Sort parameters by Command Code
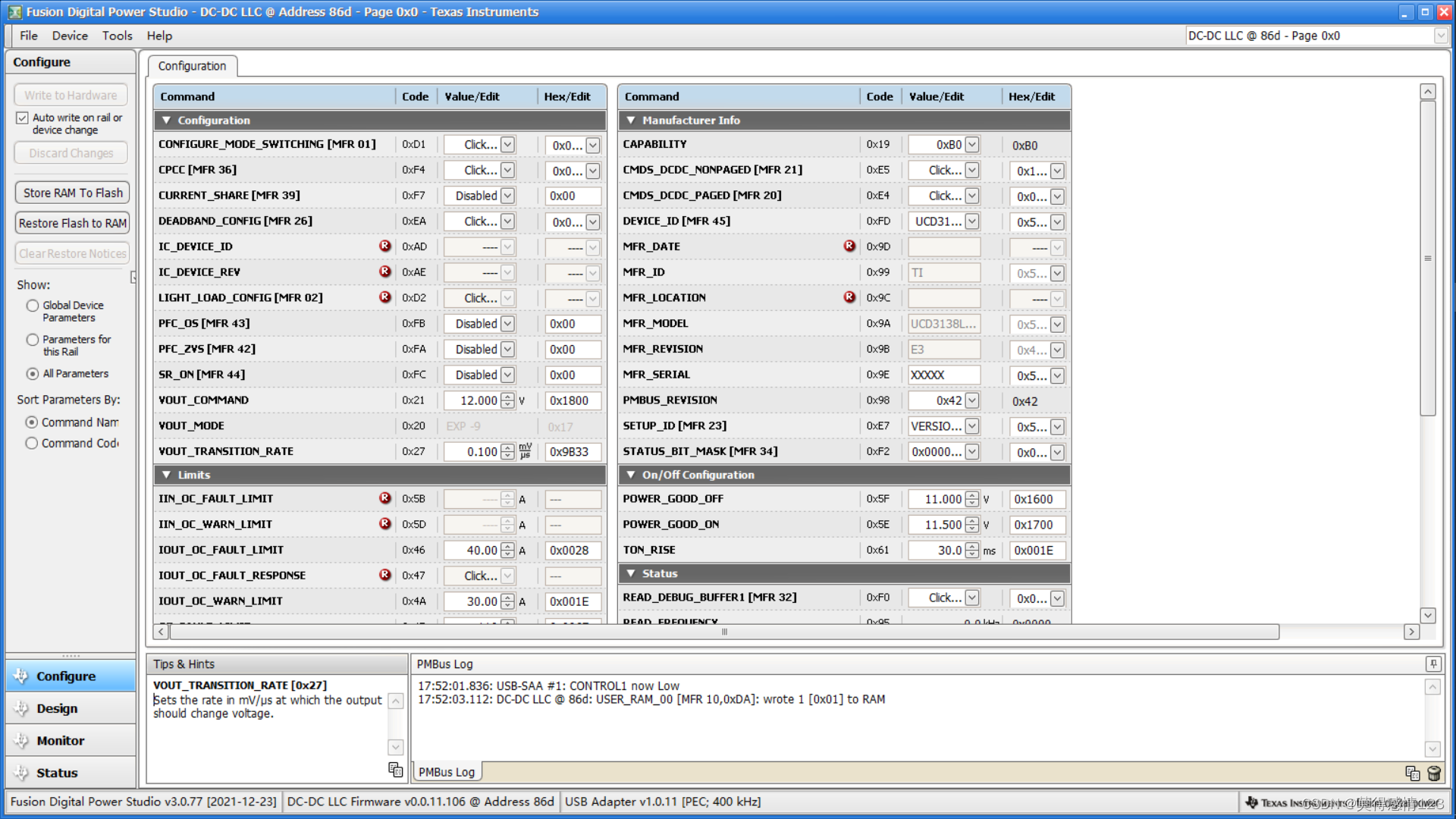 [x=32, y=443]
